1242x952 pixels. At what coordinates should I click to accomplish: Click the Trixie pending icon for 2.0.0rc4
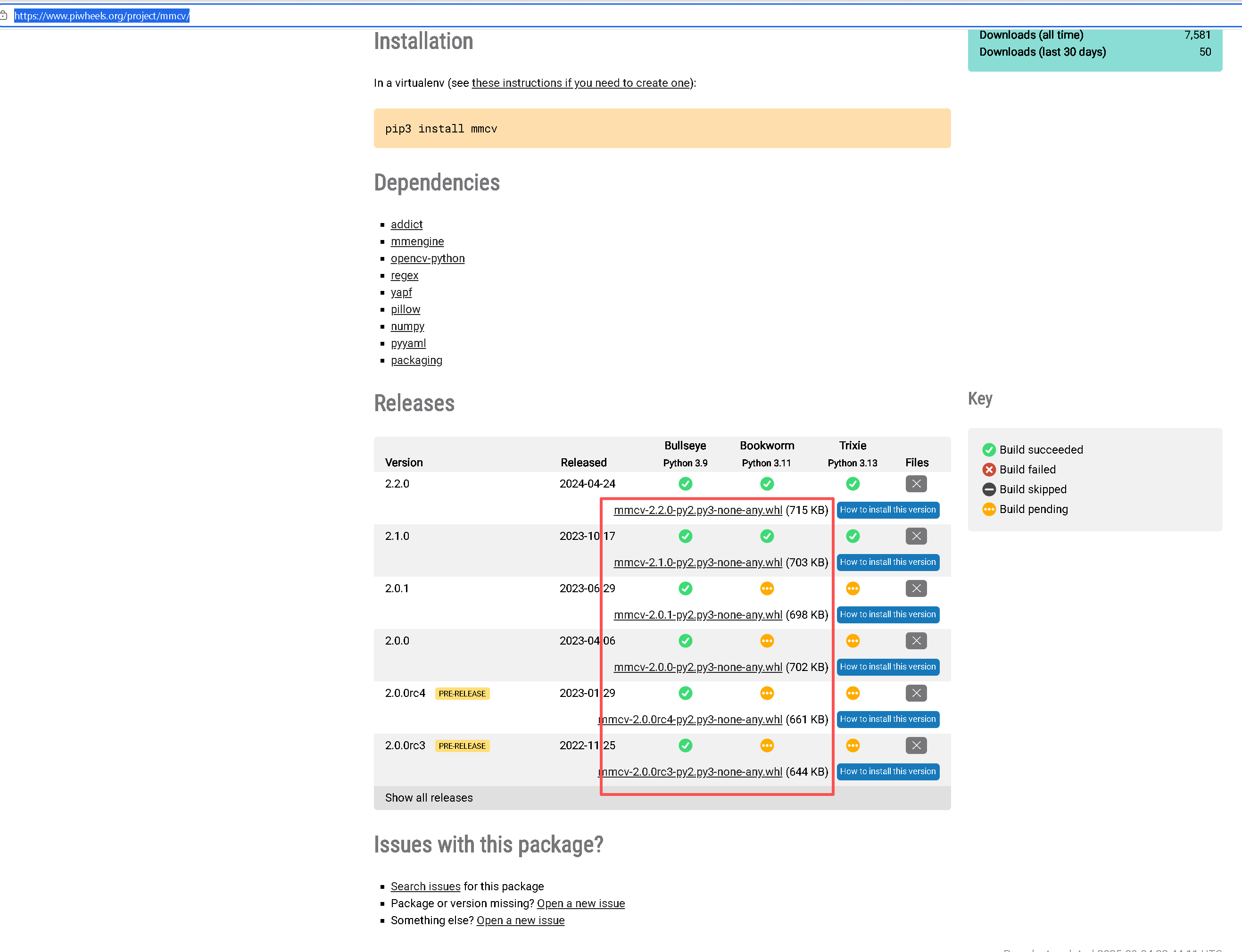point(852,693)
